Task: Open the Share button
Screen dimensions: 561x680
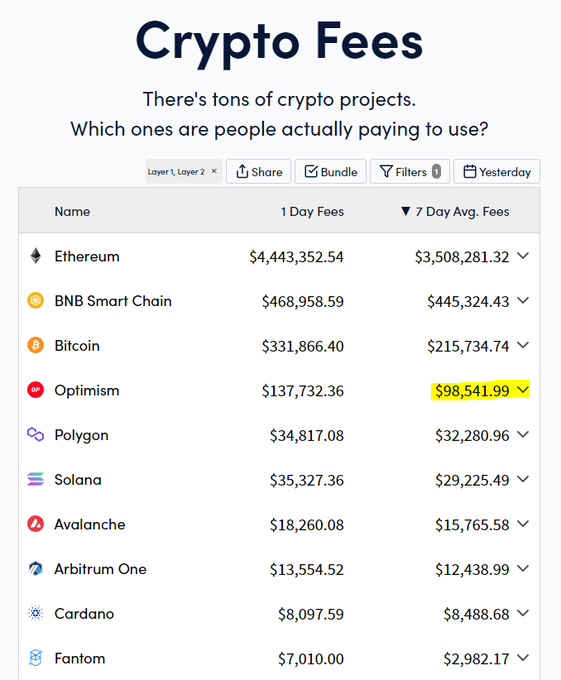Action: [258, 172]
